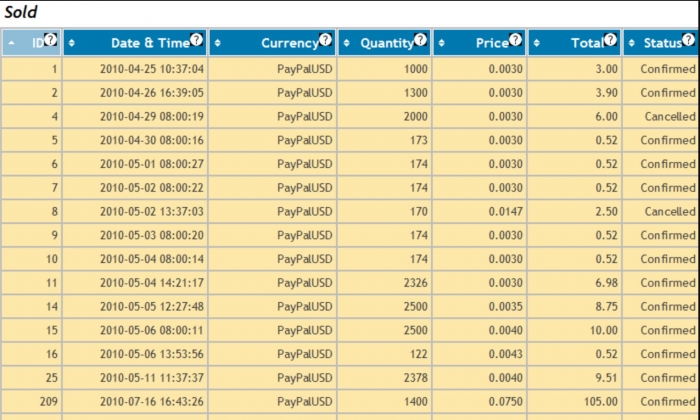Screen dimensions: 700x420
Task: Sort by Price column header
Action: [491, 43]
